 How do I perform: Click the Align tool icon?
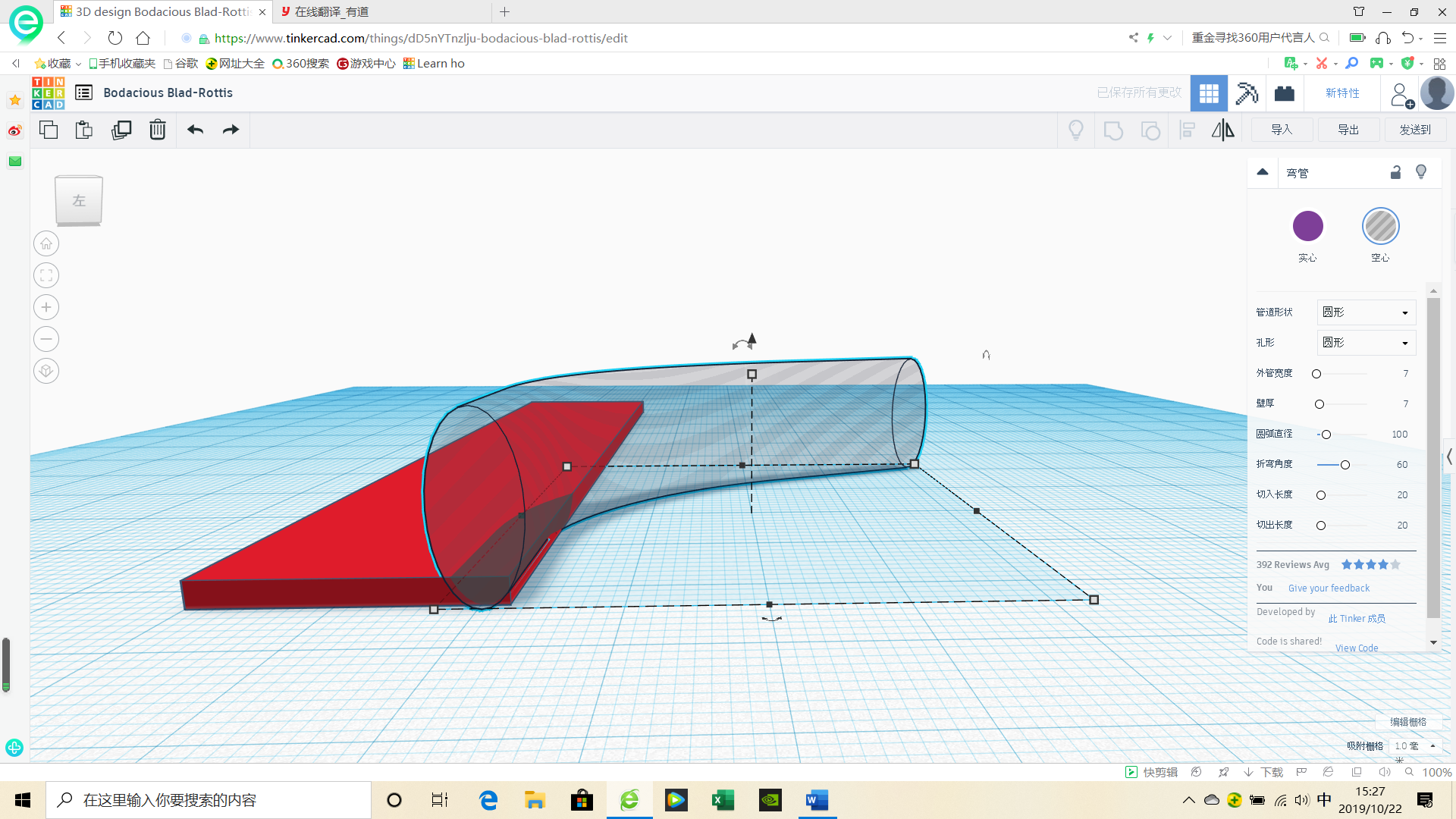pyautogui.click(x=1188, y=130)
